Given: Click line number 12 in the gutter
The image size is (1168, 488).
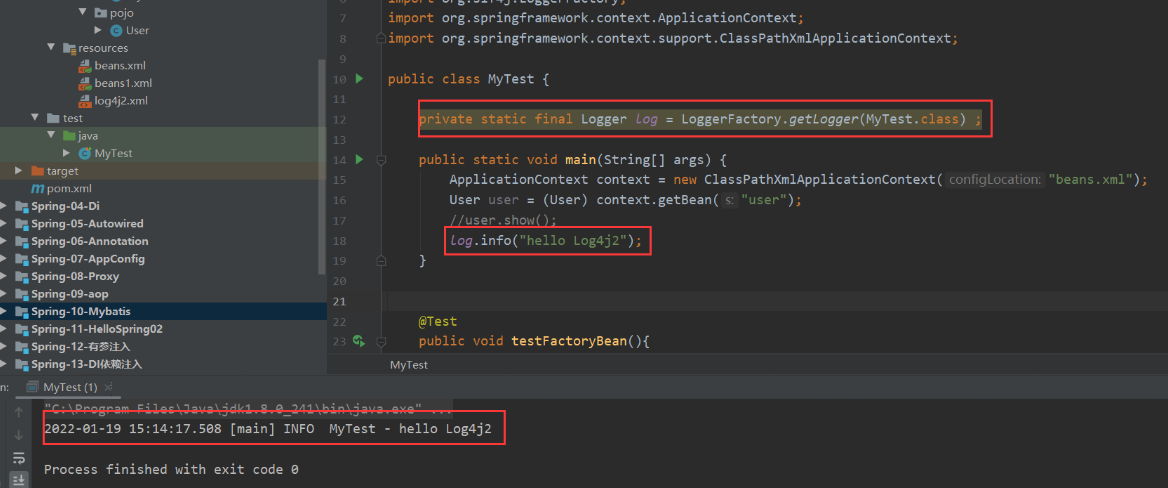Looking at the screenshot, I should pyautogui.click(x=339, y=119).
